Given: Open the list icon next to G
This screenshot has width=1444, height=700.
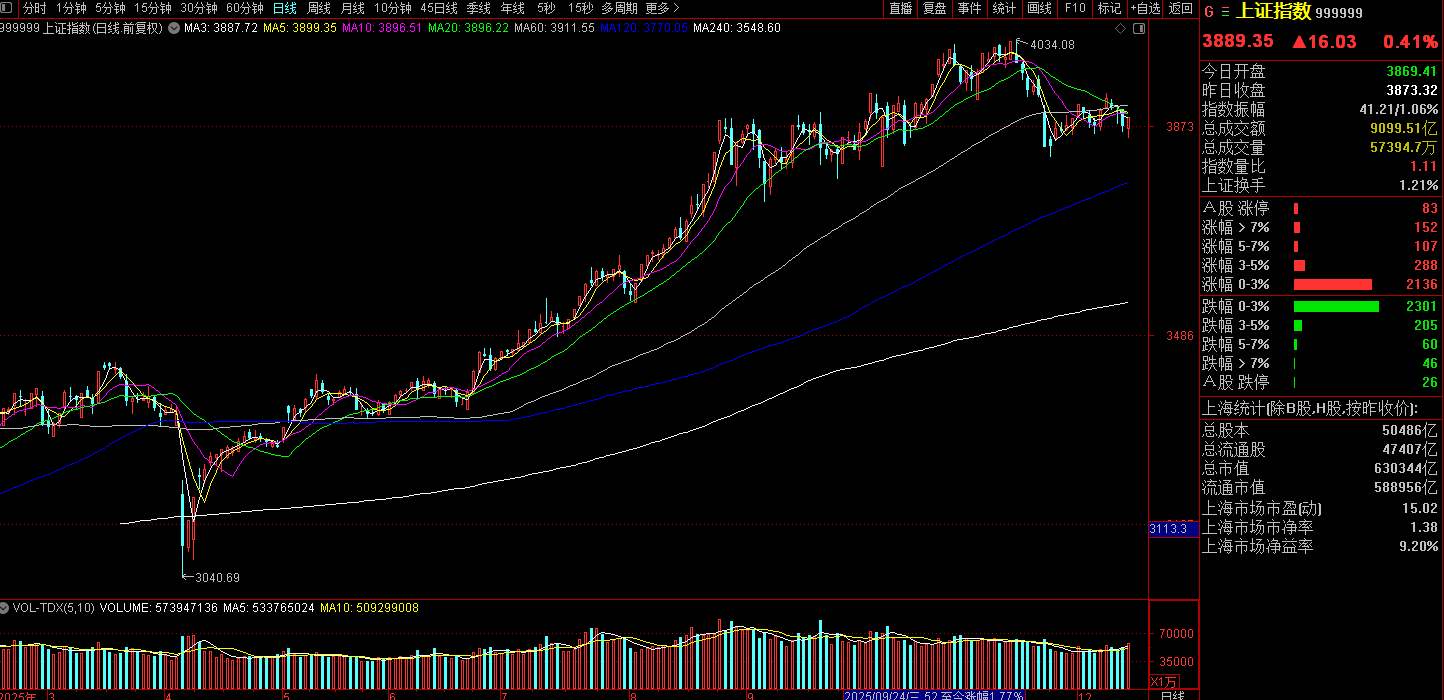Looking at the screenshot, I should click(1225, 12).
